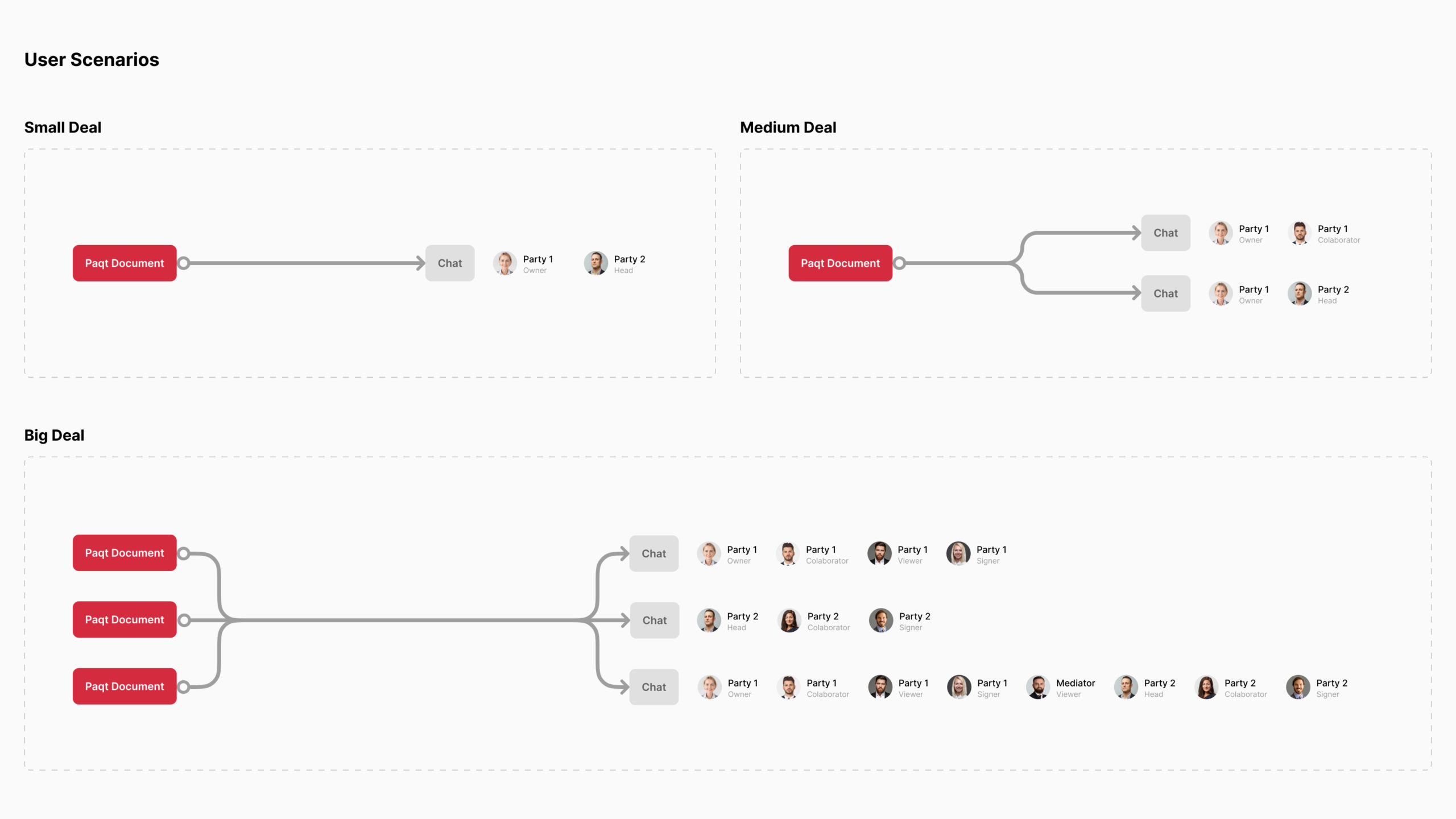Click Party 2 Head avatar in Small Deal
Screen dimensions: 1456x819
(x=595, y=263)
